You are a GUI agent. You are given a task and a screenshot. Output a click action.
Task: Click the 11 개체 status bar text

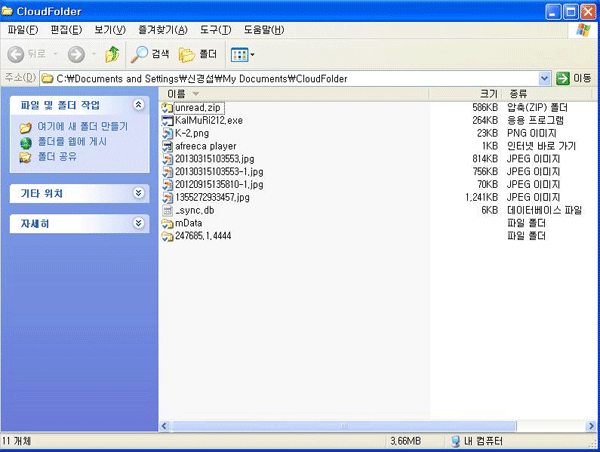16,441
